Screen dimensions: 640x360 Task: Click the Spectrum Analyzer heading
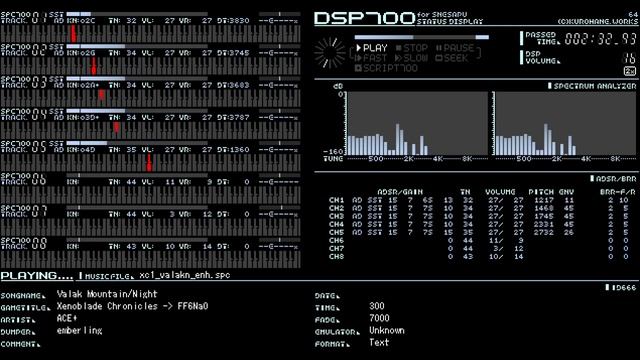click(x=592, y=86)
